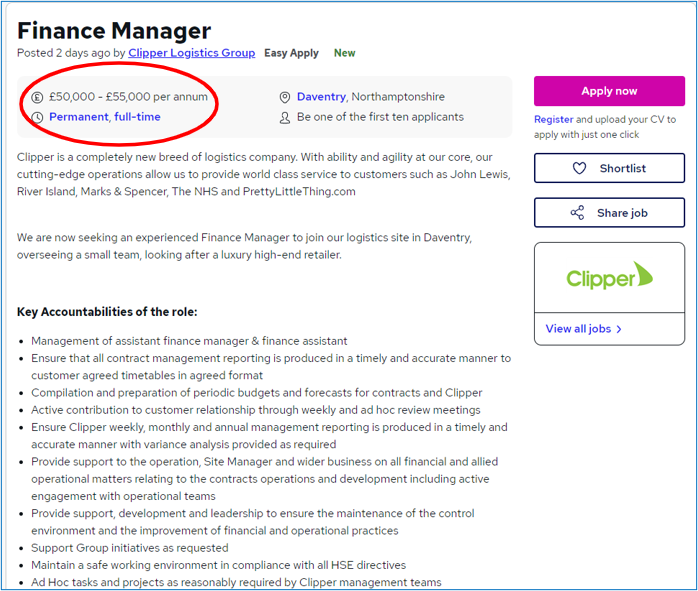Click the 'Key Accountabilities of the role:' heading
This screenshot has height=591, width=698.
point(107,312)
